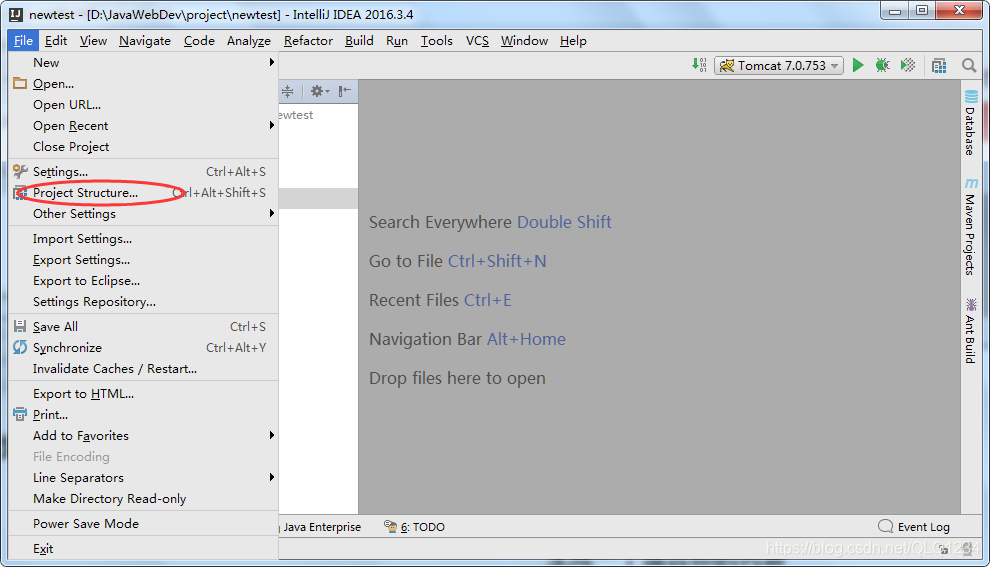The image size is (990, 567).
Task: Maximize the IntelliJ IDEA window
Action: coord(922,11)
